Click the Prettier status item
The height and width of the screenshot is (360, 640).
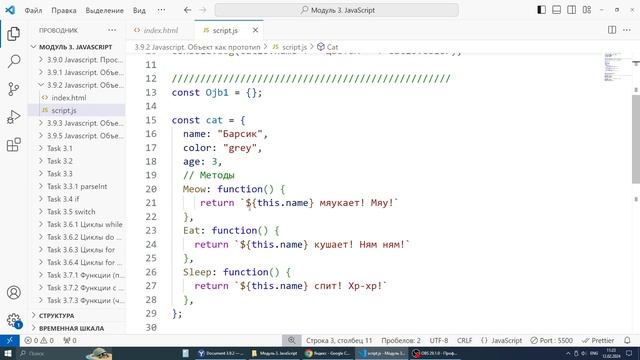598,340
